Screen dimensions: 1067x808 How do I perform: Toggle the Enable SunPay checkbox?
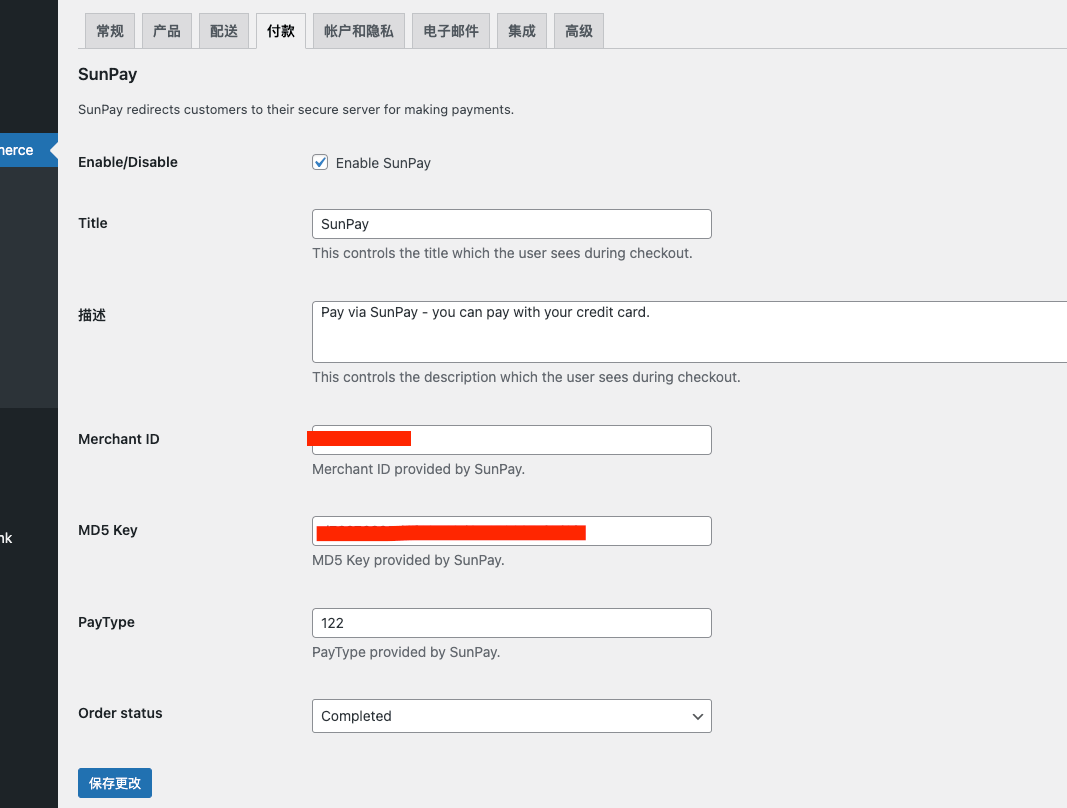tap(320, 162)
